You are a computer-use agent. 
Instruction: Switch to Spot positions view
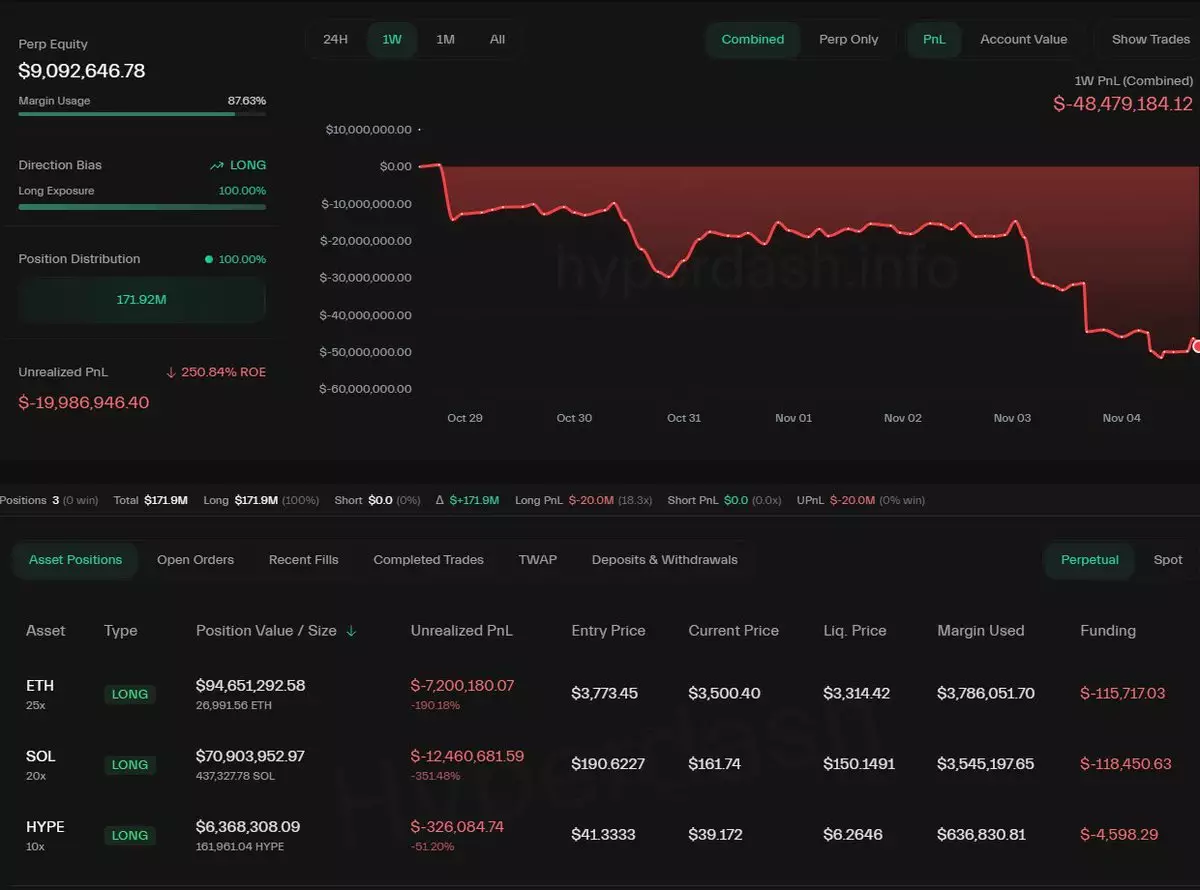[x=1167, y=560]
